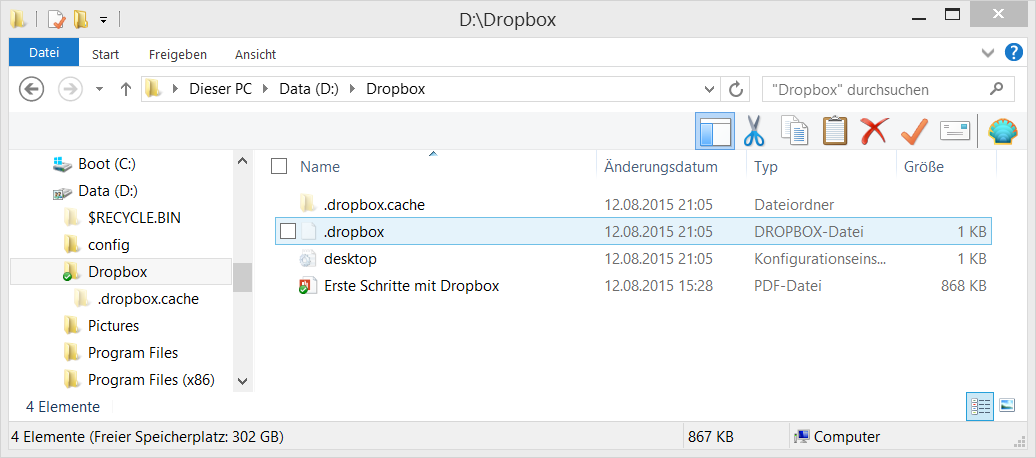
Task: Click the Refresh address bar icon
Action: pyautogui.click(x=735, y=89)
